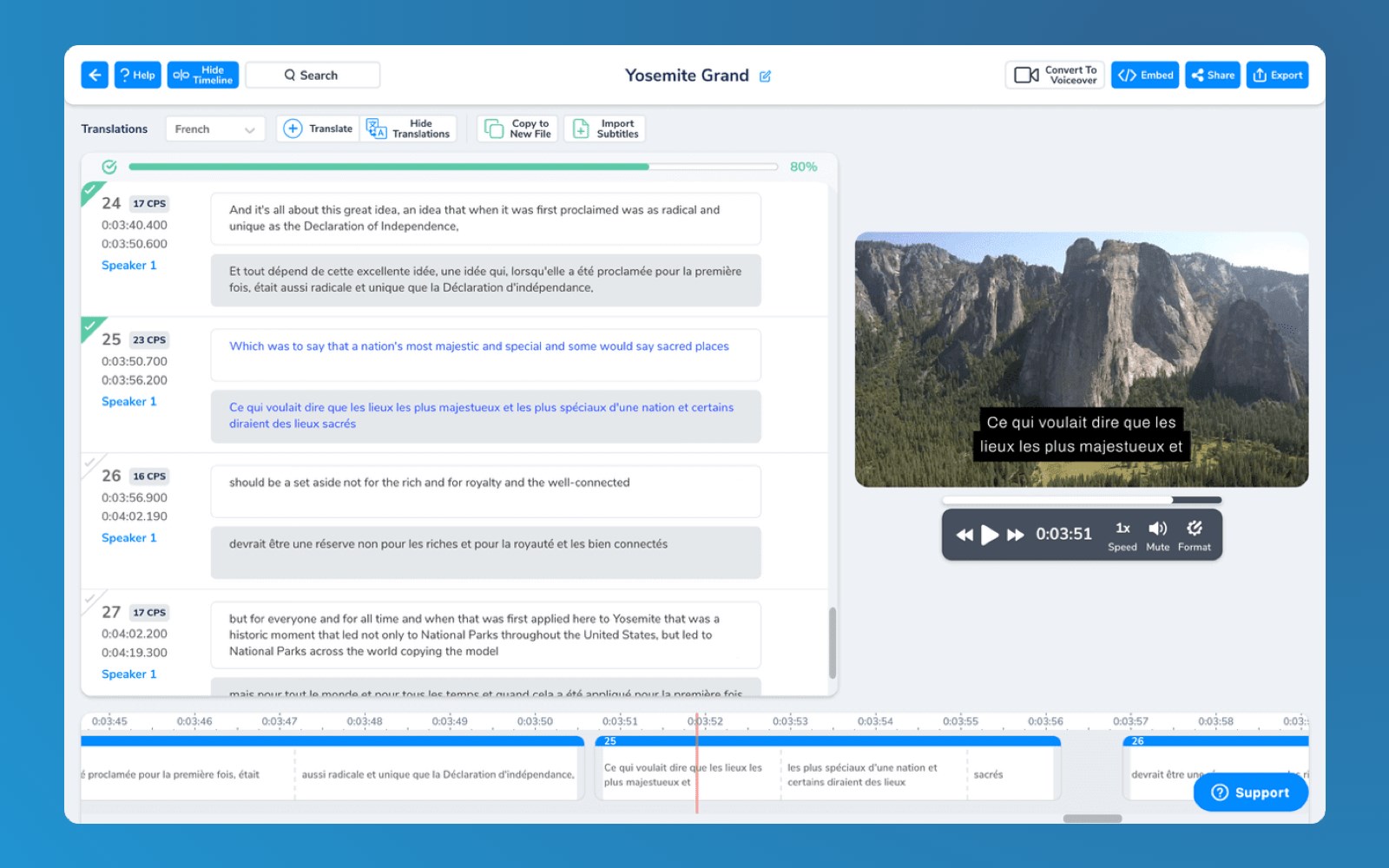Click the Yosemite video preview
1389x868 pixels.
(1082, 359)
